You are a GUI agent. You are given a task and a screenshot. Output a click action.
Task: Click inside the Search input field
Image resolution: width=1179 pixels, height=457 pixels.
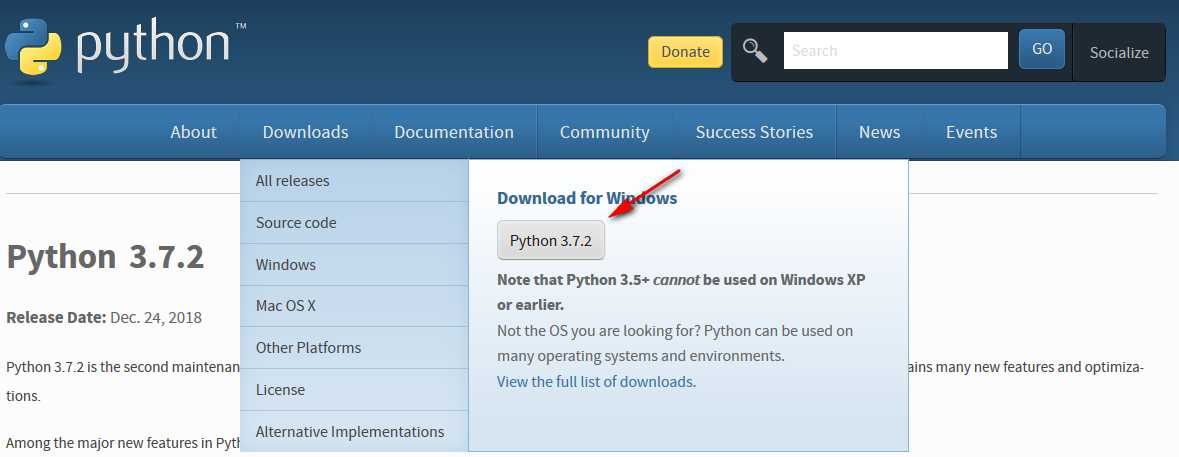point(895,51)
